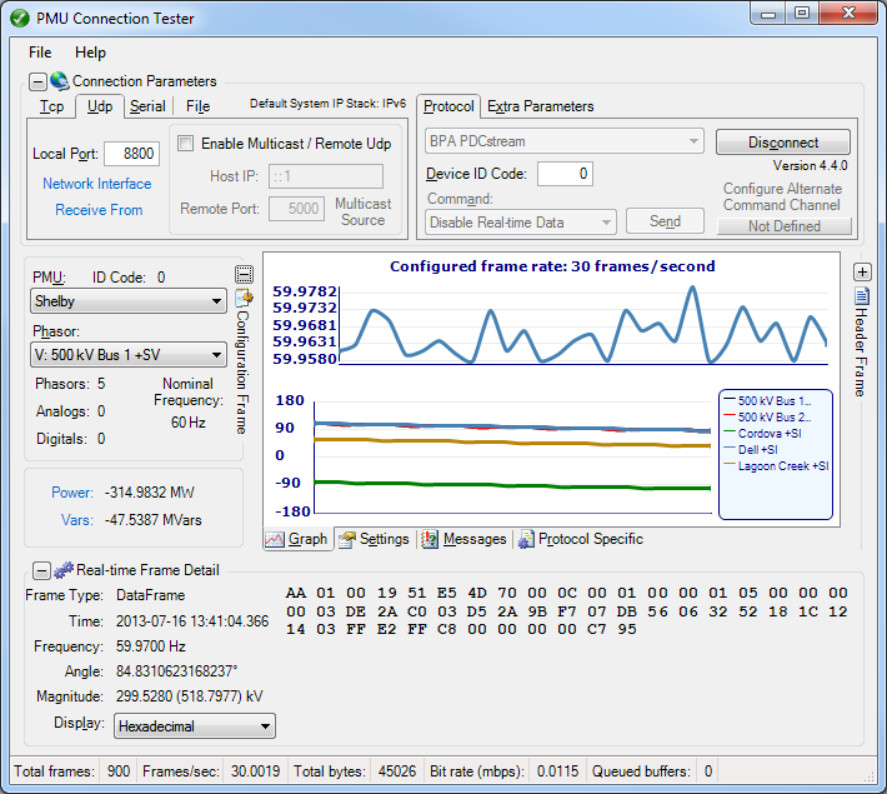
Task: Click the Dell +SI legend entry
Action: pos(750,450)
